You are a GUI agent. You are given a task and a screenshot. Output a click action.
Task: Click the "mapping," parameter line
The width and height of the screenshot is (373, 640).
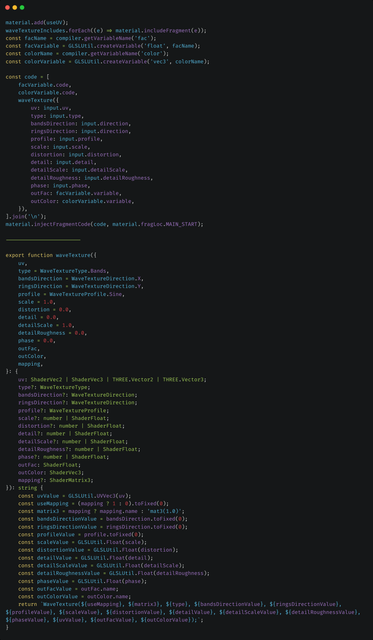pyautogui.click(x=31, y=364)
